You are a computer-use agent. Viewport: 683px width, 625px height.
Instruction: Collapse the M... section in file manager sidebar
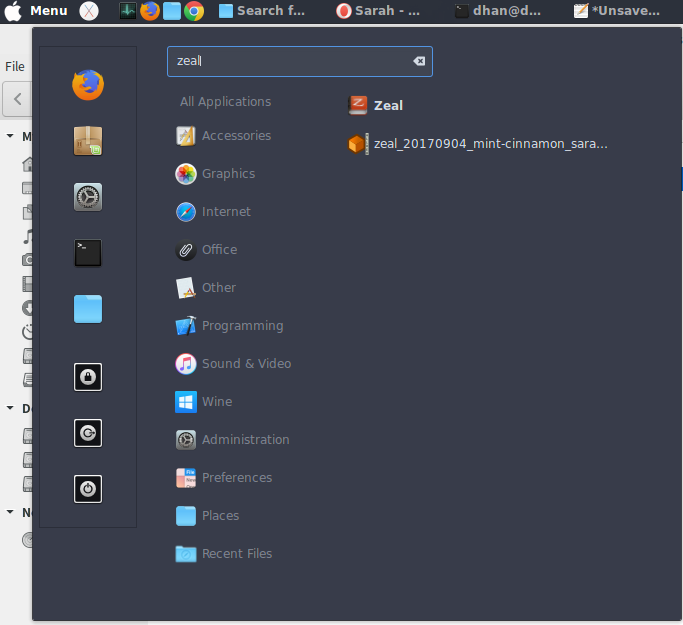10,136
